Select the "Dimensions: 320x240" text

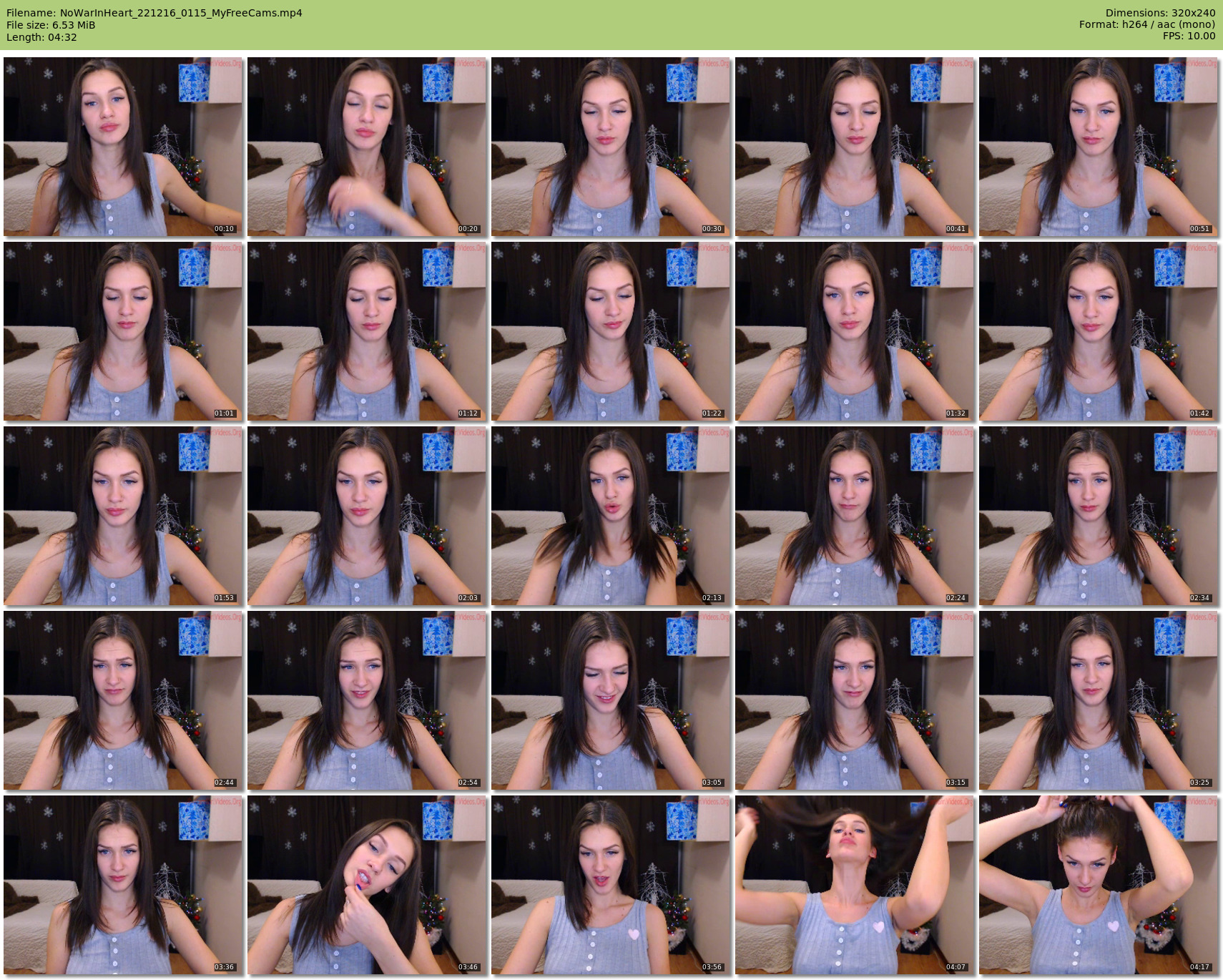[1160, 13]
